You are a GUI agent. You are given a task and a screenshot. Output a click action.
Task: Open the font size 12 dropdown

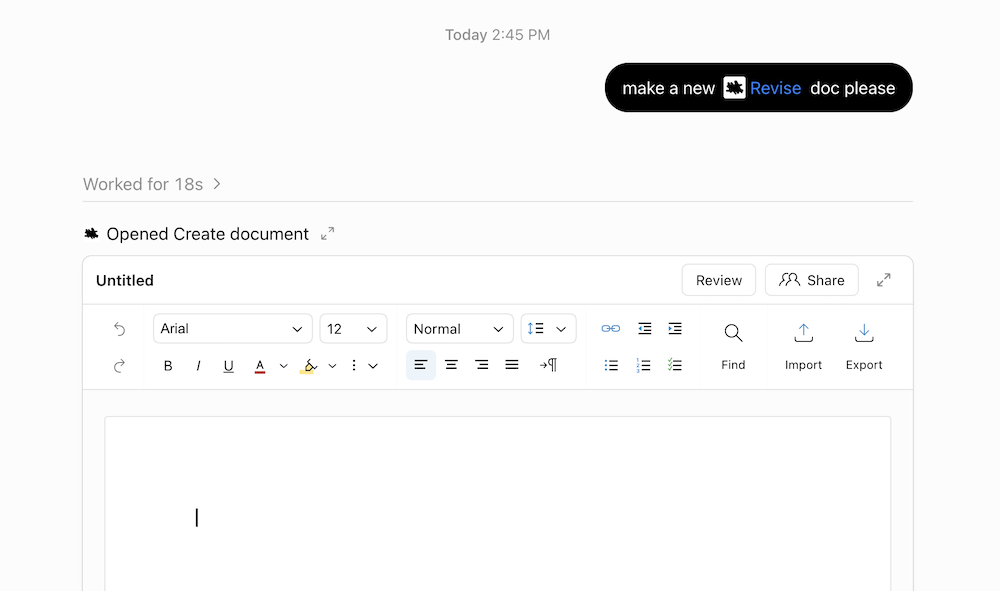[353, 329]
